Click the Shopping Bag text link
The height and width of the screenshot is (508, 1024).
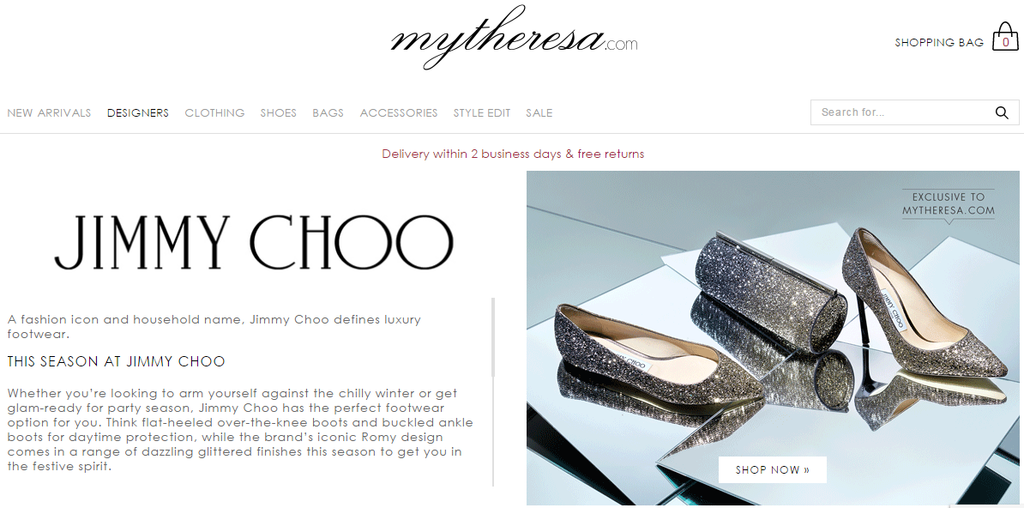coord(939,42)
